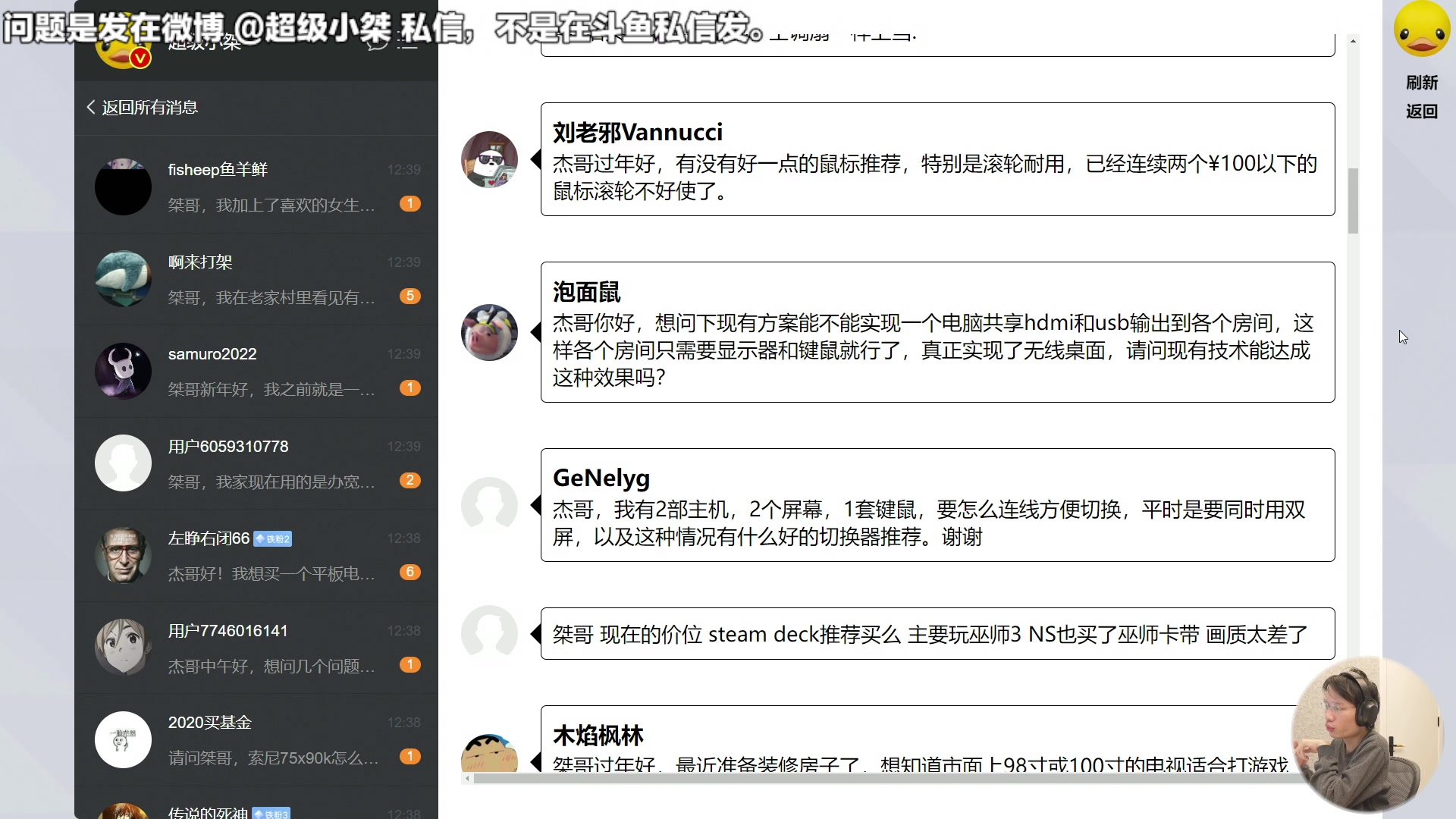Click fisheep鱼羊鲜's black avatar
The width and height of the screenshot is (1456, 819).
point(123,187)
